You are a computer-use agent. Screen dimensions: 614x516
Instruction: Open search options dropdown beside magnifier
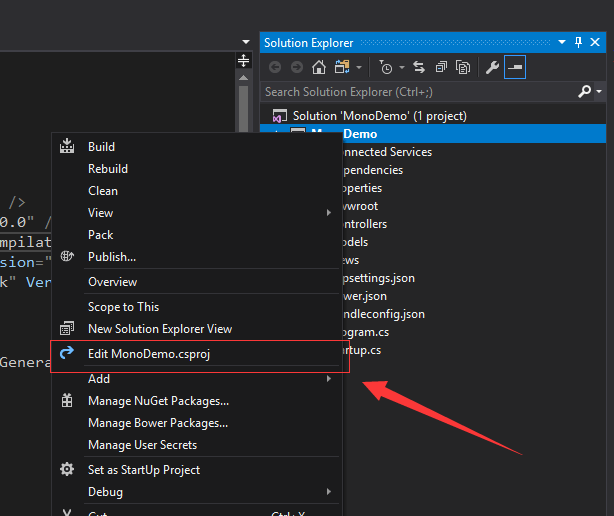point(599,92)
